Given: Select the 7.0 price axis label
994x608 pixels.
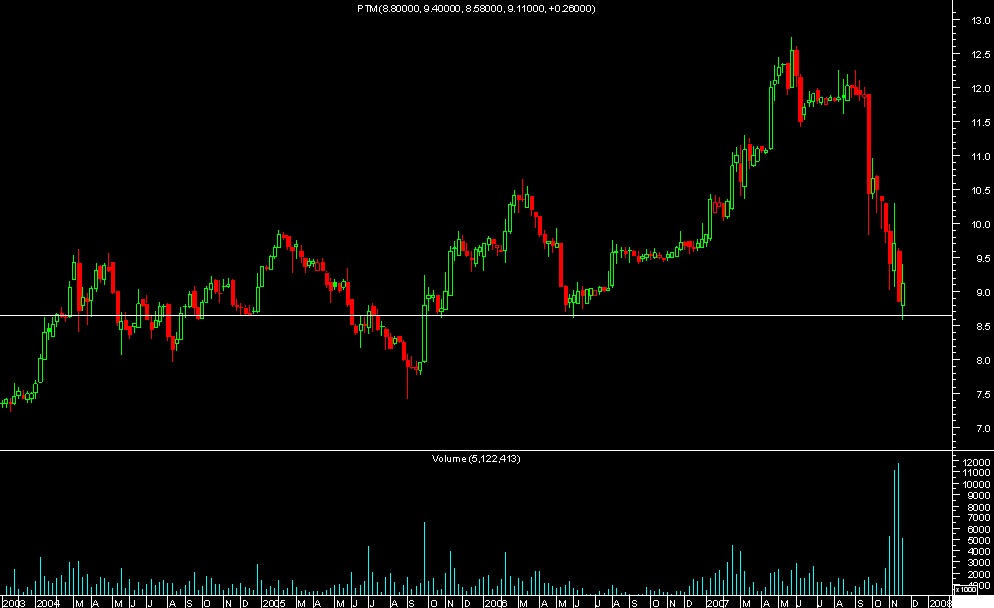Looking at the screenshot, I should click(x=983, y=429).
